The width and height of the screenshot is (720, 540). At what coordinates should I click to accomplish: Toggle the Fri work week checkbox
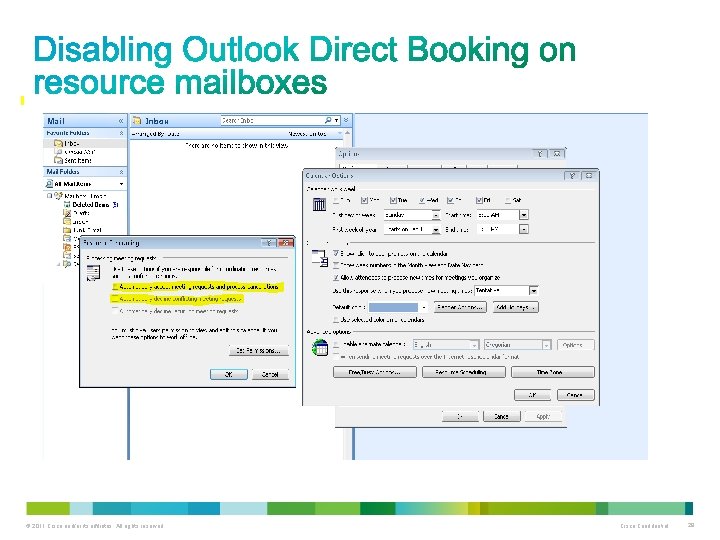(479, 200)
